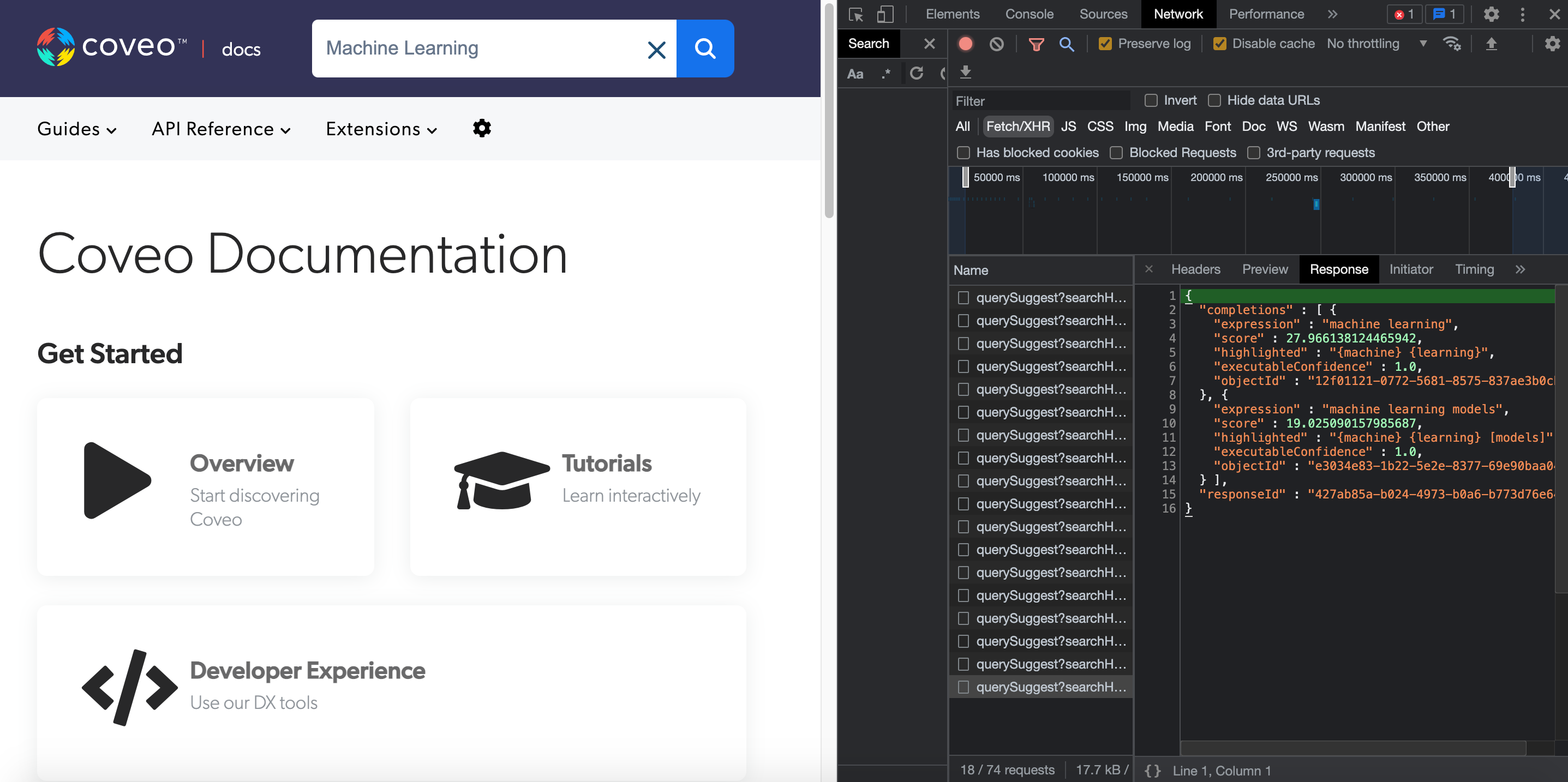Refresh the search results in the search pane
This screenshot has height=782, width=1568.
click(x=916, y=74)
